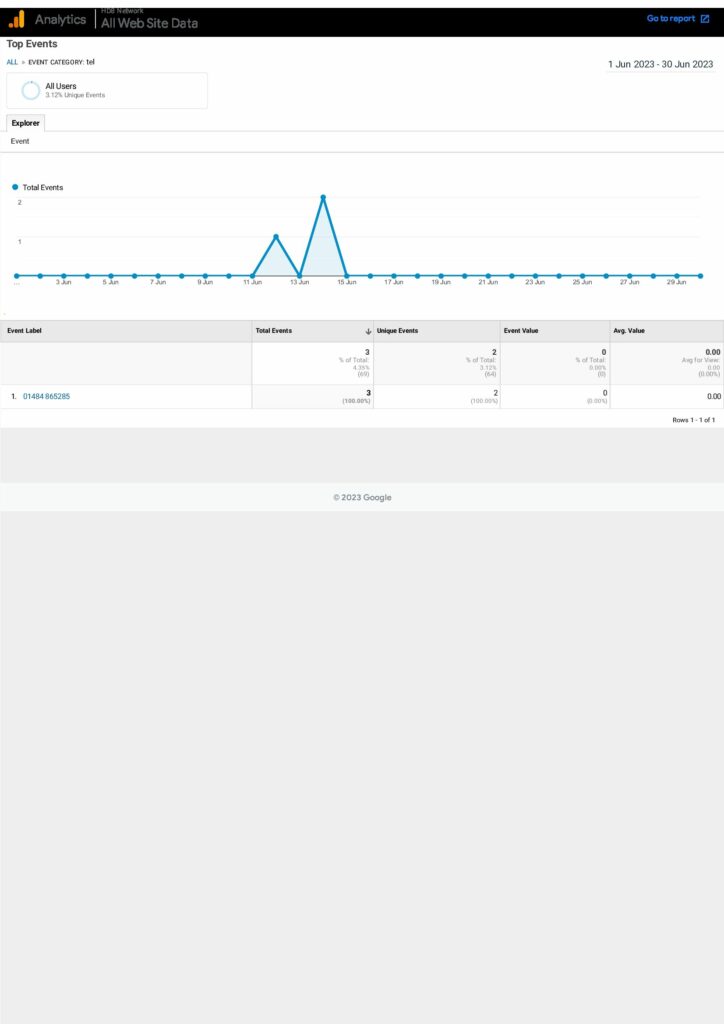Viewport: 724px width, 1024px height.
Task: Click the chart data point on 12 Jun
Action: (x=276, y=236)
